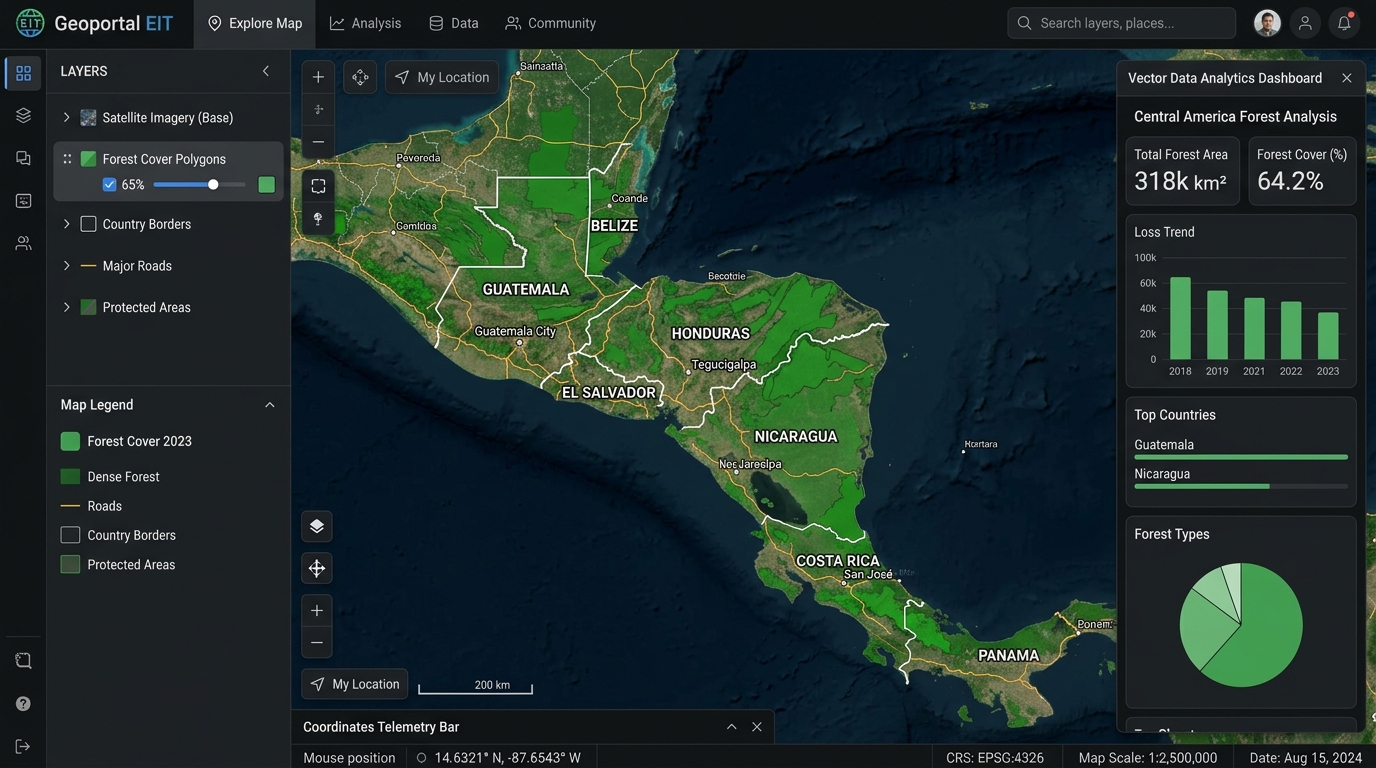The width and height of the screenshot is (1376, 768).
Task: Collapse the Coordinates Telemetry Bar
Action: pyautogui.click(x=731, y=727)
